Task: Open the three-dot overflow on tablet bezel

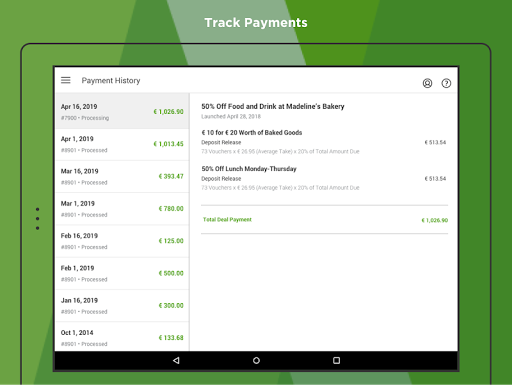Action: 38,219
